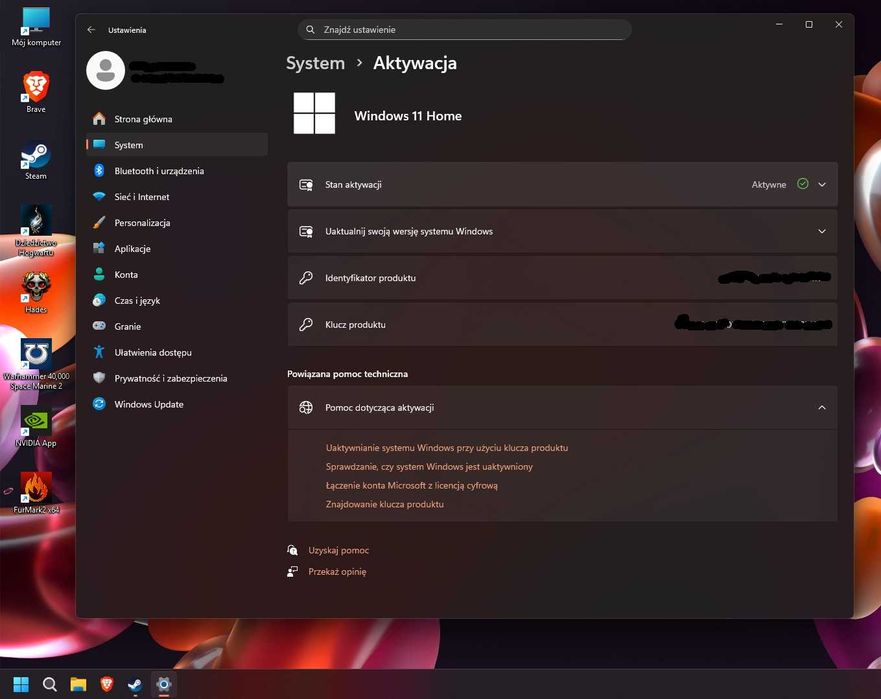Expand the Stan aktywacji row chevron
The image size is (881, 699).
[821, 184]
